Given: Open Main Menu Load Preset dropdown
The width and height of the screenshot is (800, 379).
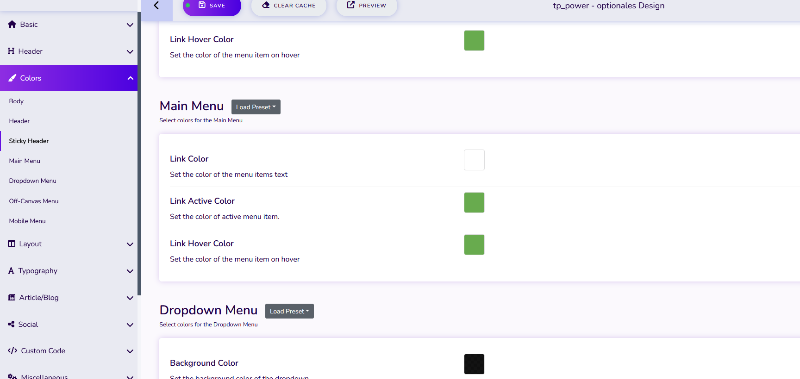Looking at the screenshot, I should pyautogui.click(x=256, y=107).
